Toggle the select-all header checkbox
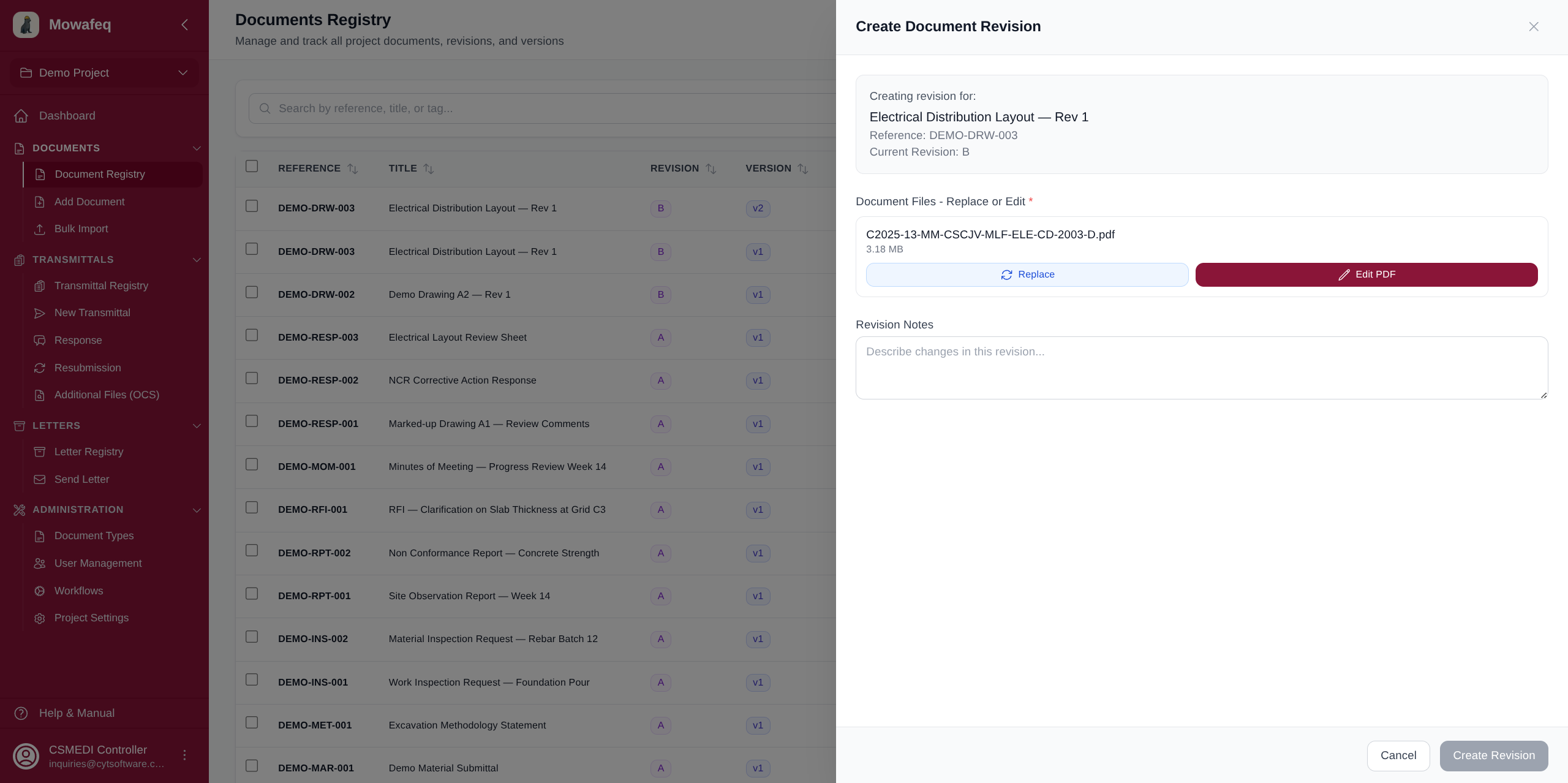 click(x=252, y=166)
